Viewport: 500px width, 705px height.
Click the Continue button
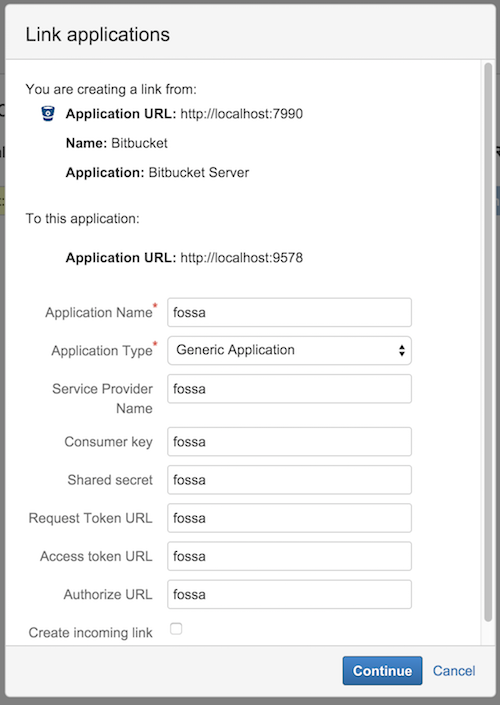(x=382, y=670)
